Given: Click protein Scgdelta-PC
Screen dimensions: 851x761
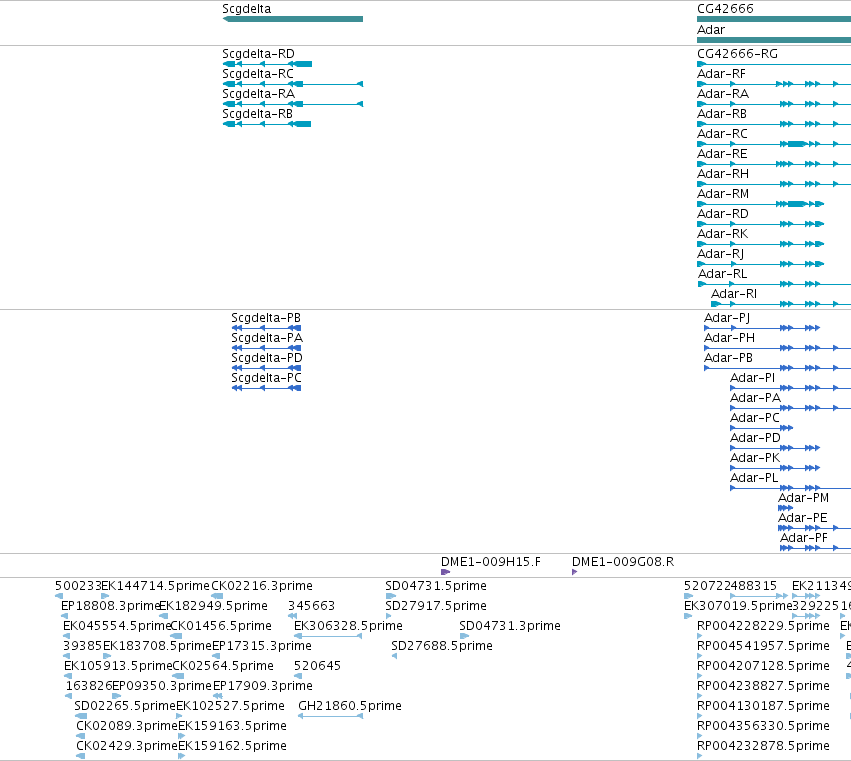Looking at the screenshot, I should pos(266,378).
